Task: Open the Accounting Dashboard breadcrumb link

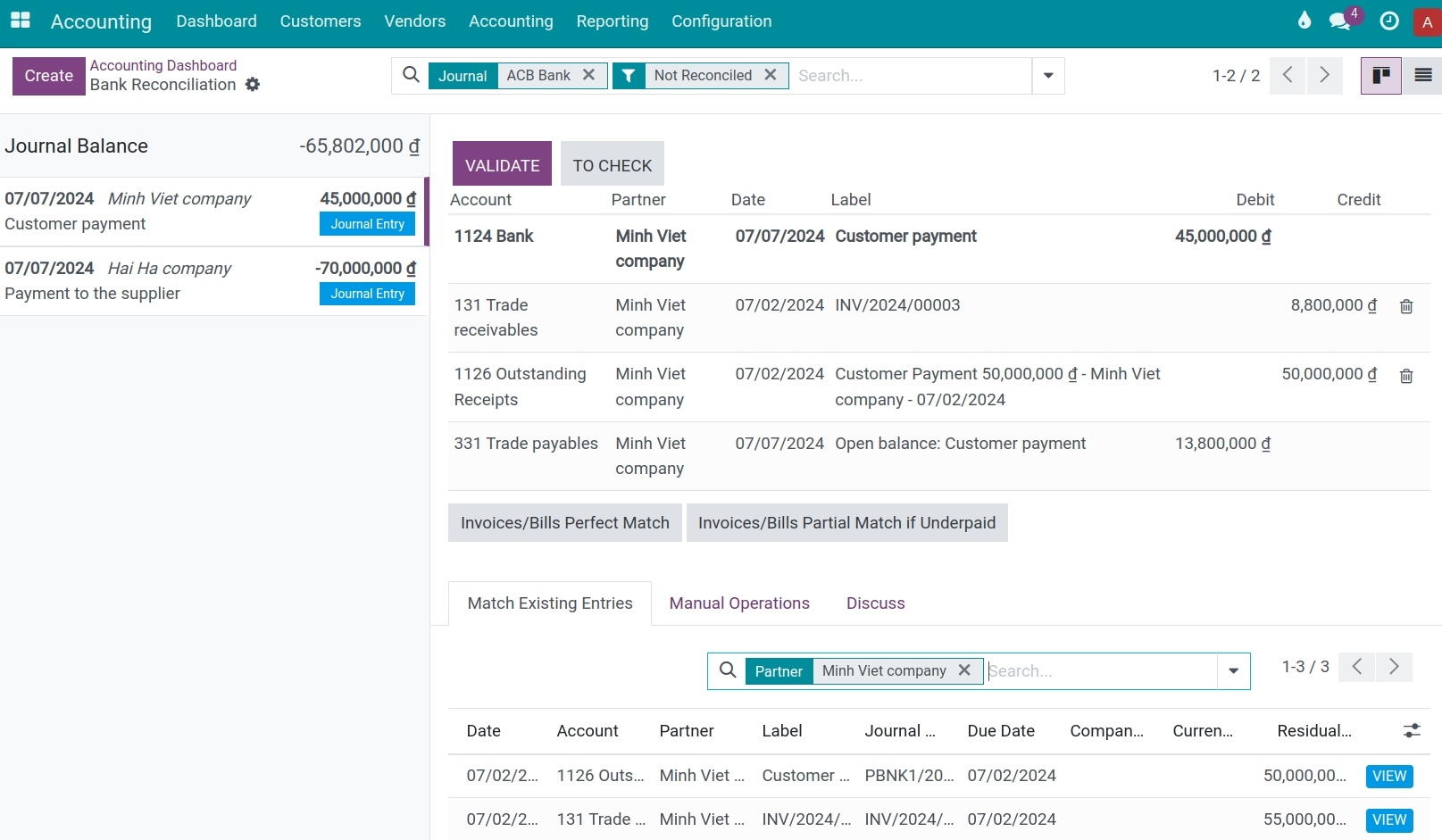Action: click(x=163, y=65)
